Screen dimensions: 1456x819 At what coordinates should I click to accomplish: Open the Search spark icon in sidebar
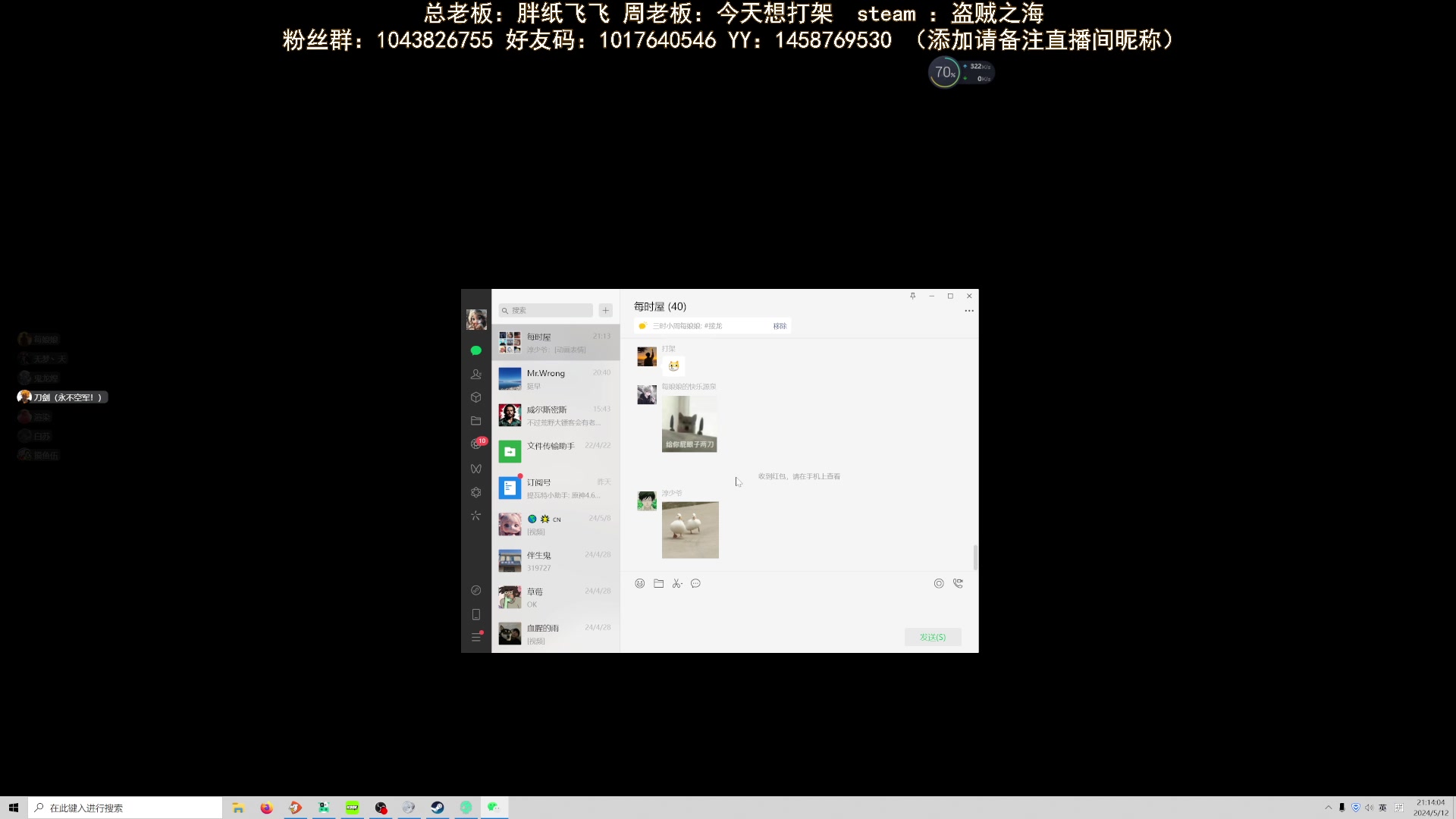476,516
